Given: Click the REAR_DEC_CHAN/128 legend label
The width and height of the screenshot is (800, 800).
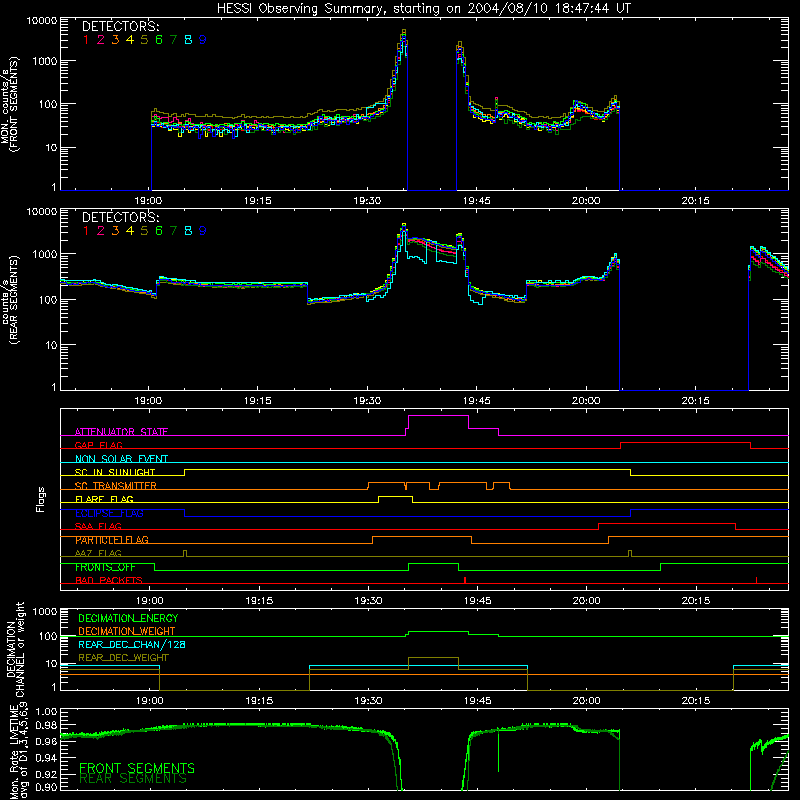Looking at the screenshot, I should (x=132, y=644).
